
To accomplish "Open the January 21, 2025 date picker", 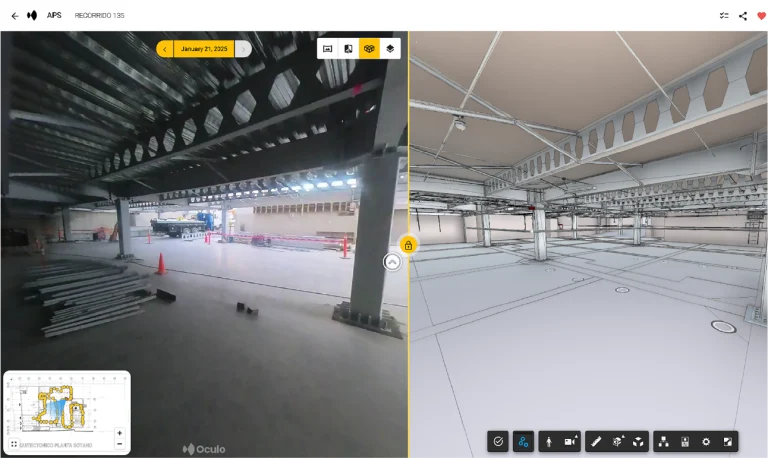I will 204,49.
